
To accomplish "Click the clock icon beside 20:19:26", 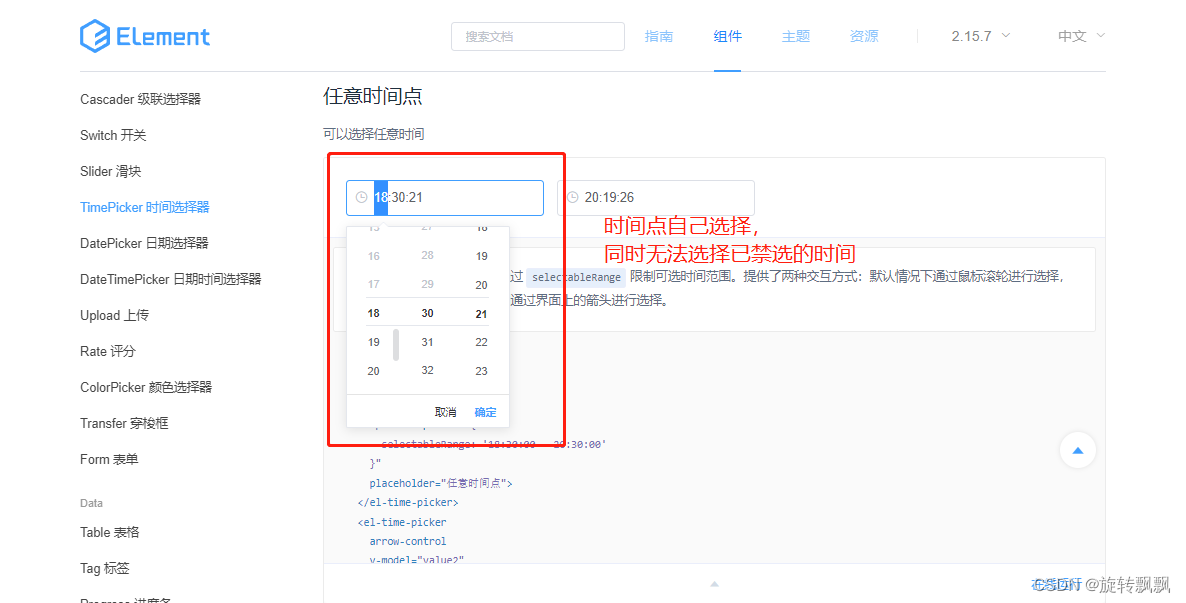I will click(573, 197).
